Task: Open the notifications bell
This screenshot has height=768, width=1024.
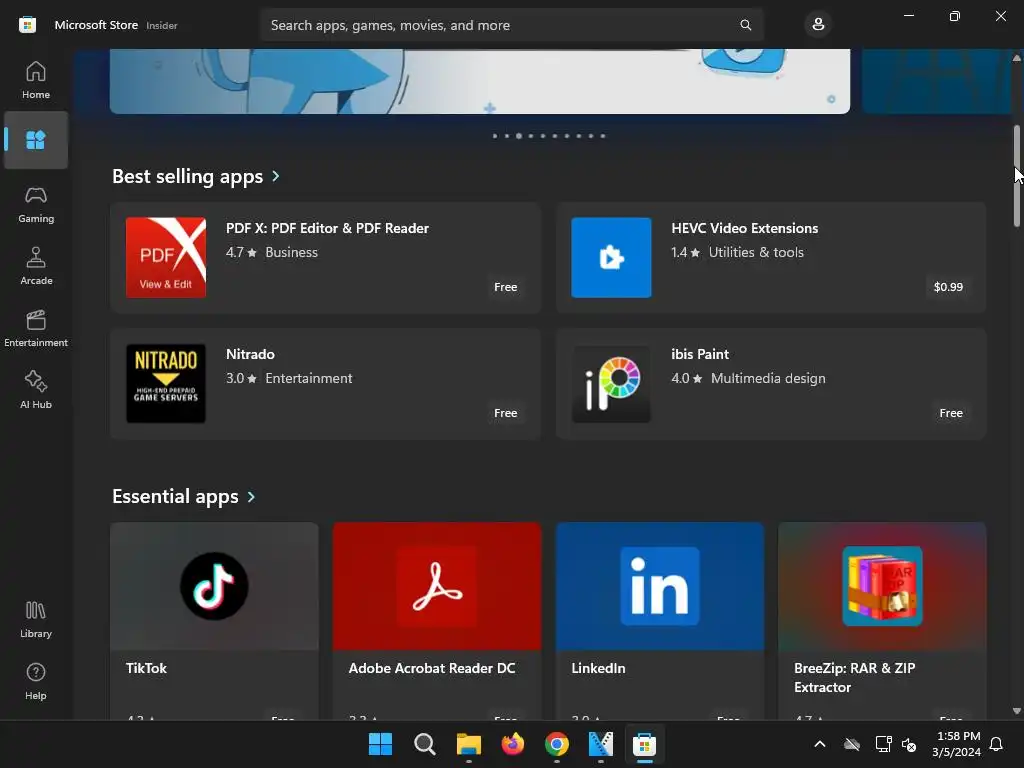Action: coord(997,744)
